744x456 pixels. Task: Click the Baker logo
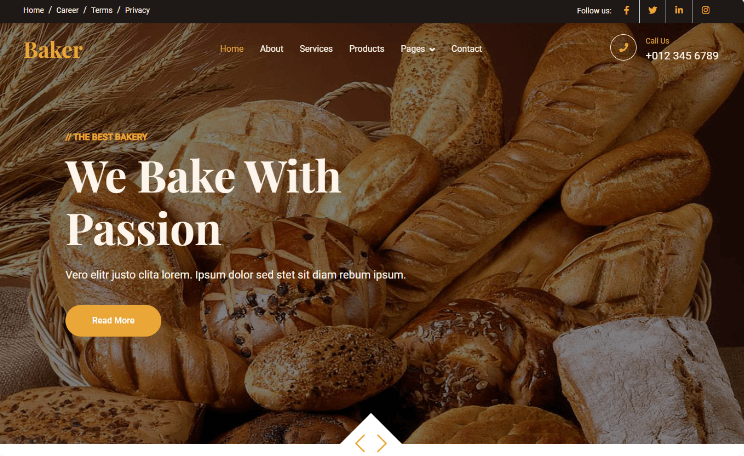coord(53,50)
